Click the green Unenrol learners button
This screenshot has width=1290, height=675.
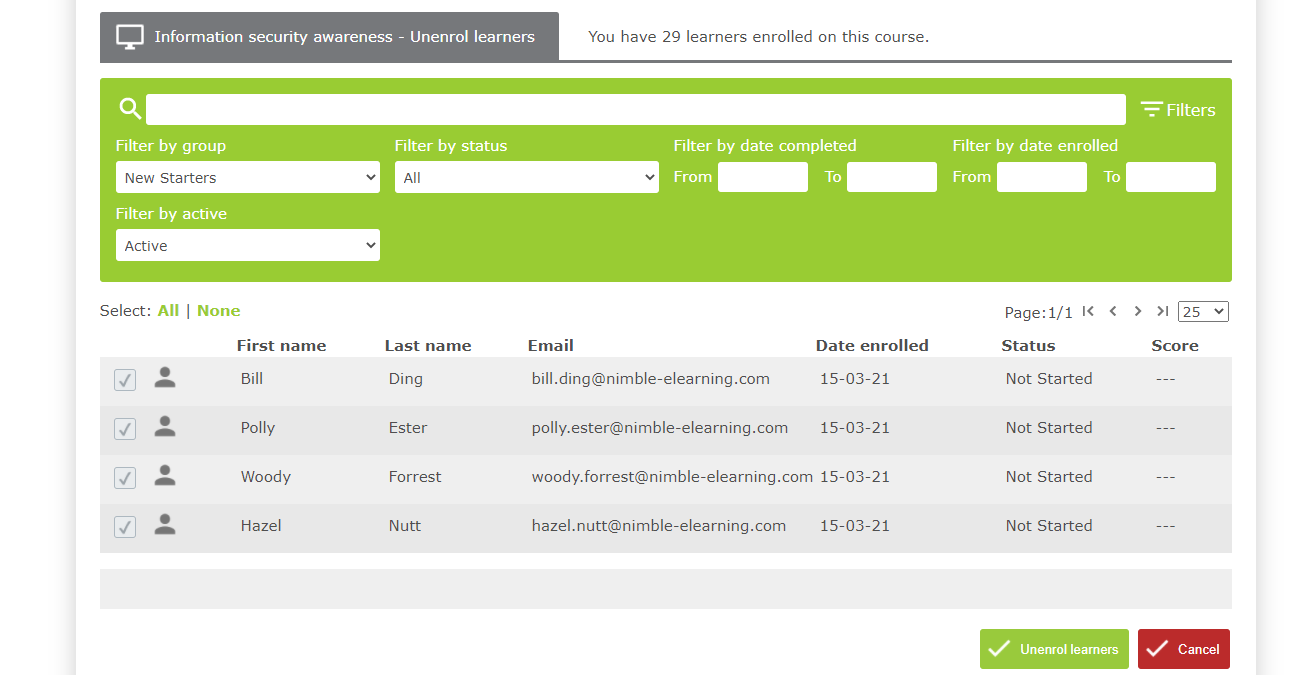tap(1054, 649)
